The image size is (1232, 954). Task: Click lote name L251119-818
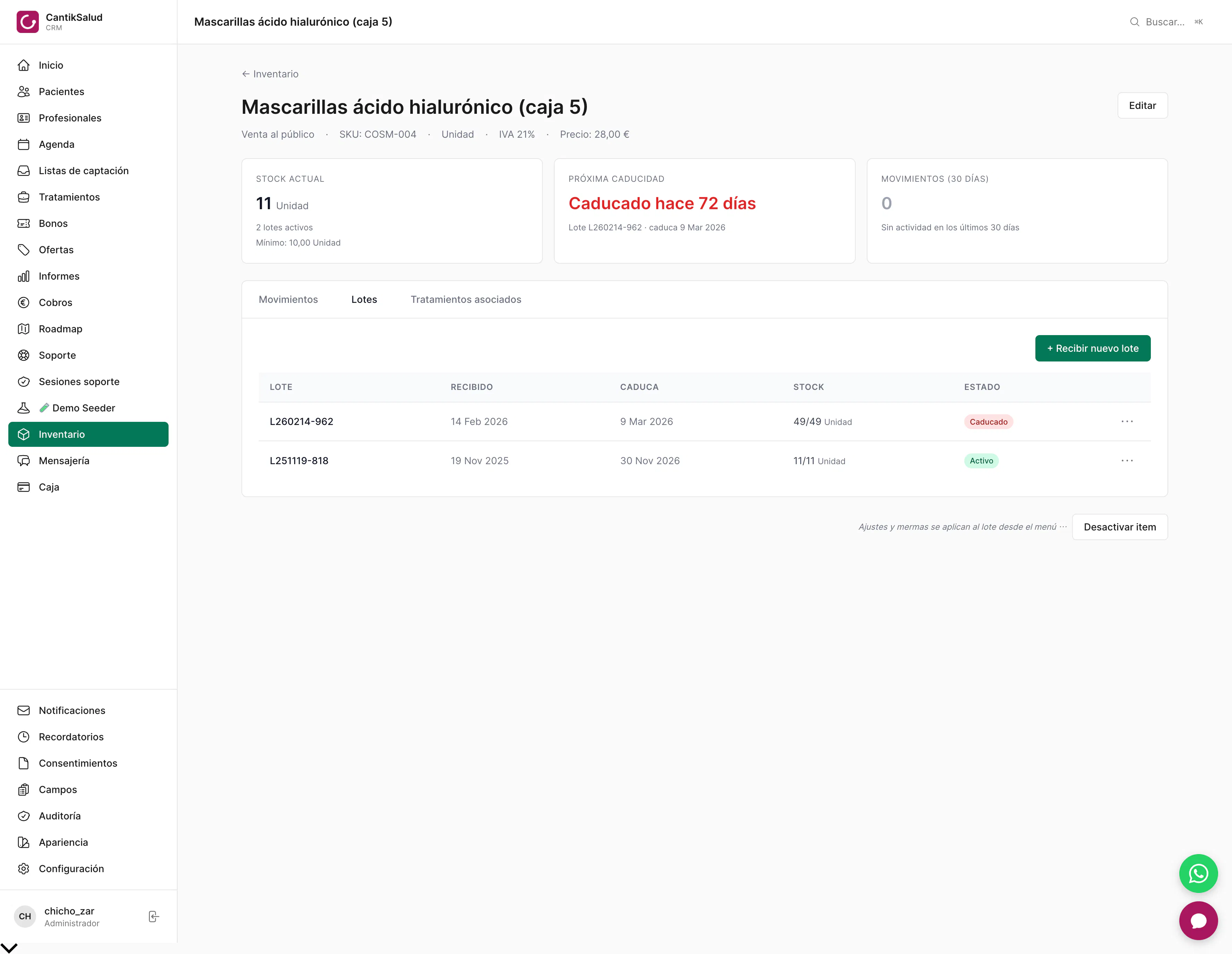[x=299, y=461]
